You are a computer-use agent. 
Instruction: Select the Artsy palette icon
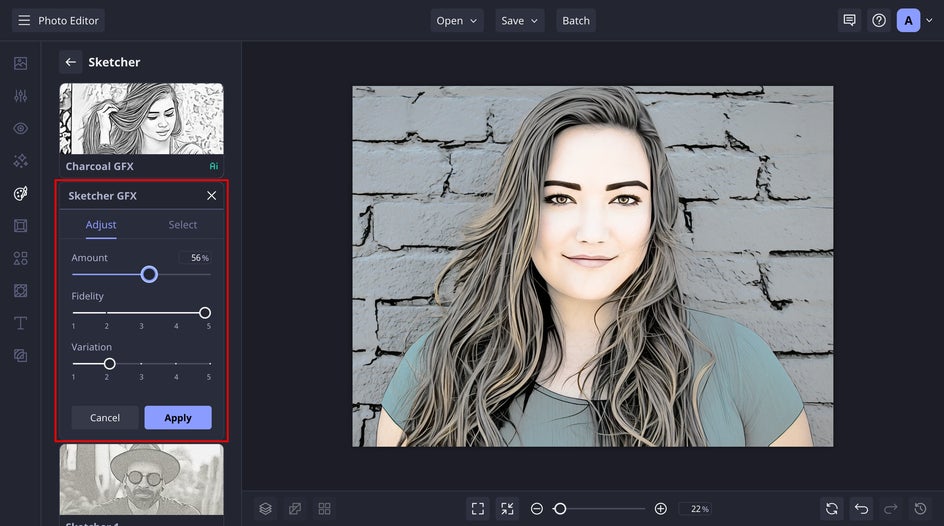(x=20, y=193)
